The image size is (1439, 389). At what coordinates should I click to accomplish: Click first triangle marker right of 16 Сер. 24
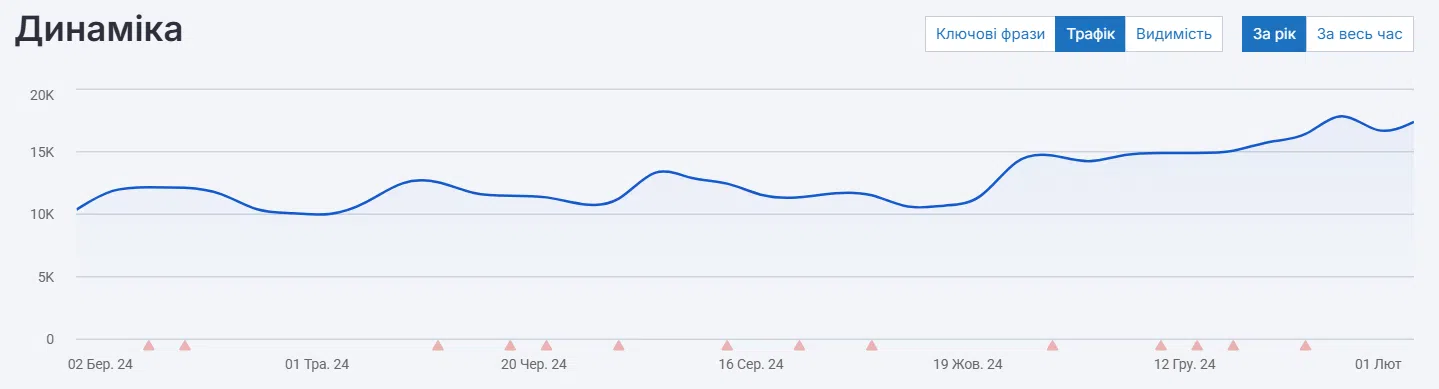pyautogui.click(x=799, y=345)
